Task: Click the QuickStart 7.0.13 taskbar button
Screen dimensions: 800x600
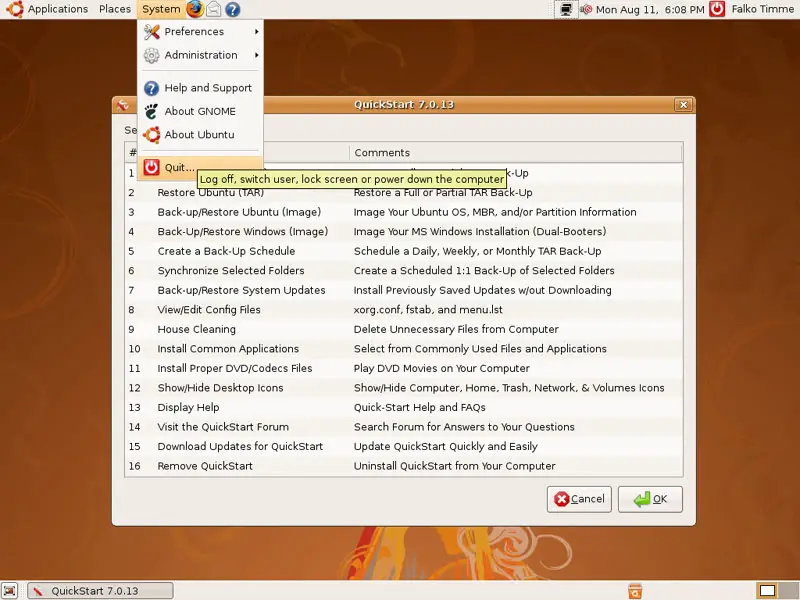Action: tap(100, 591)
